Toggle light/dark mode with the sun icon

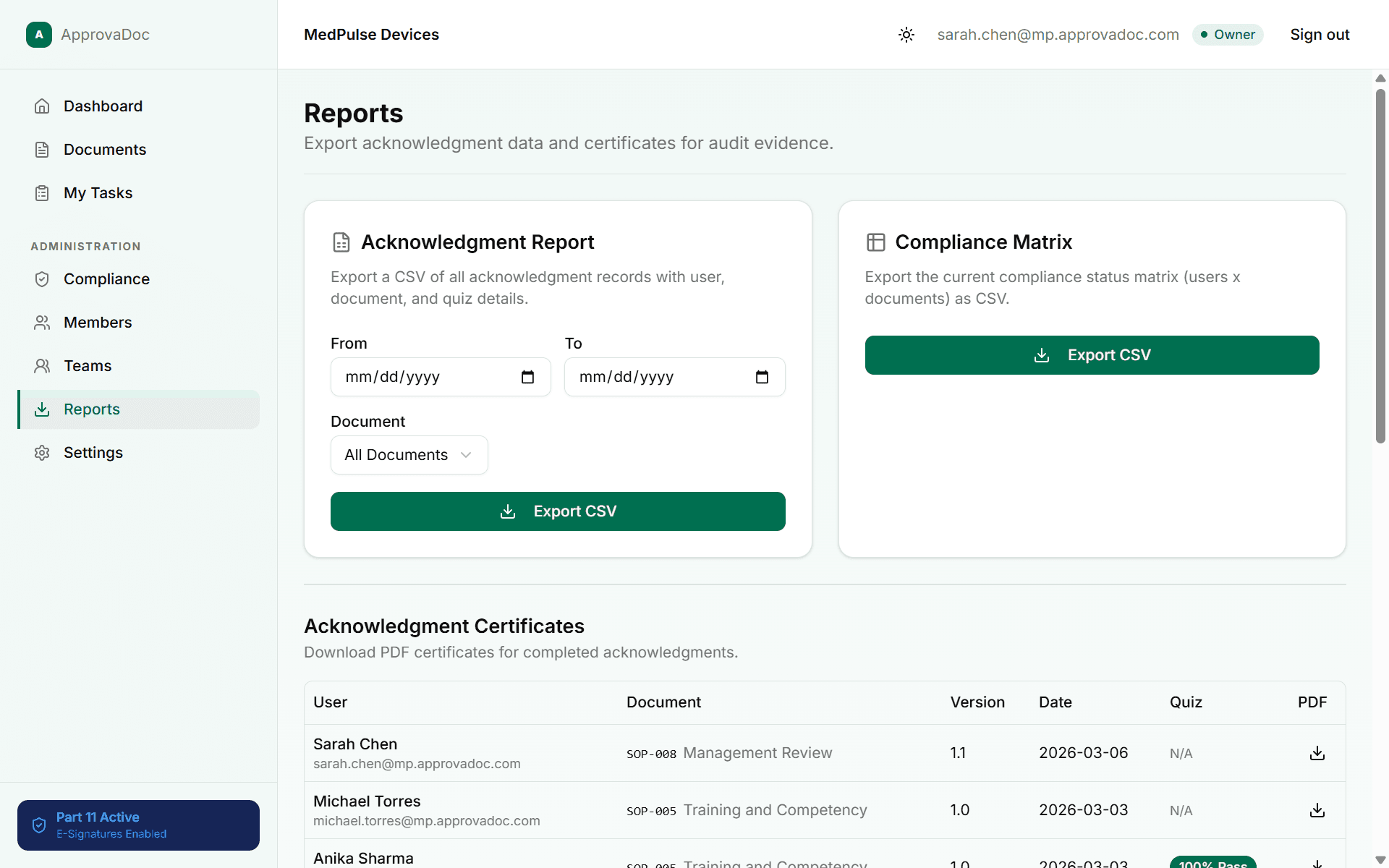[x=906, y=34]
